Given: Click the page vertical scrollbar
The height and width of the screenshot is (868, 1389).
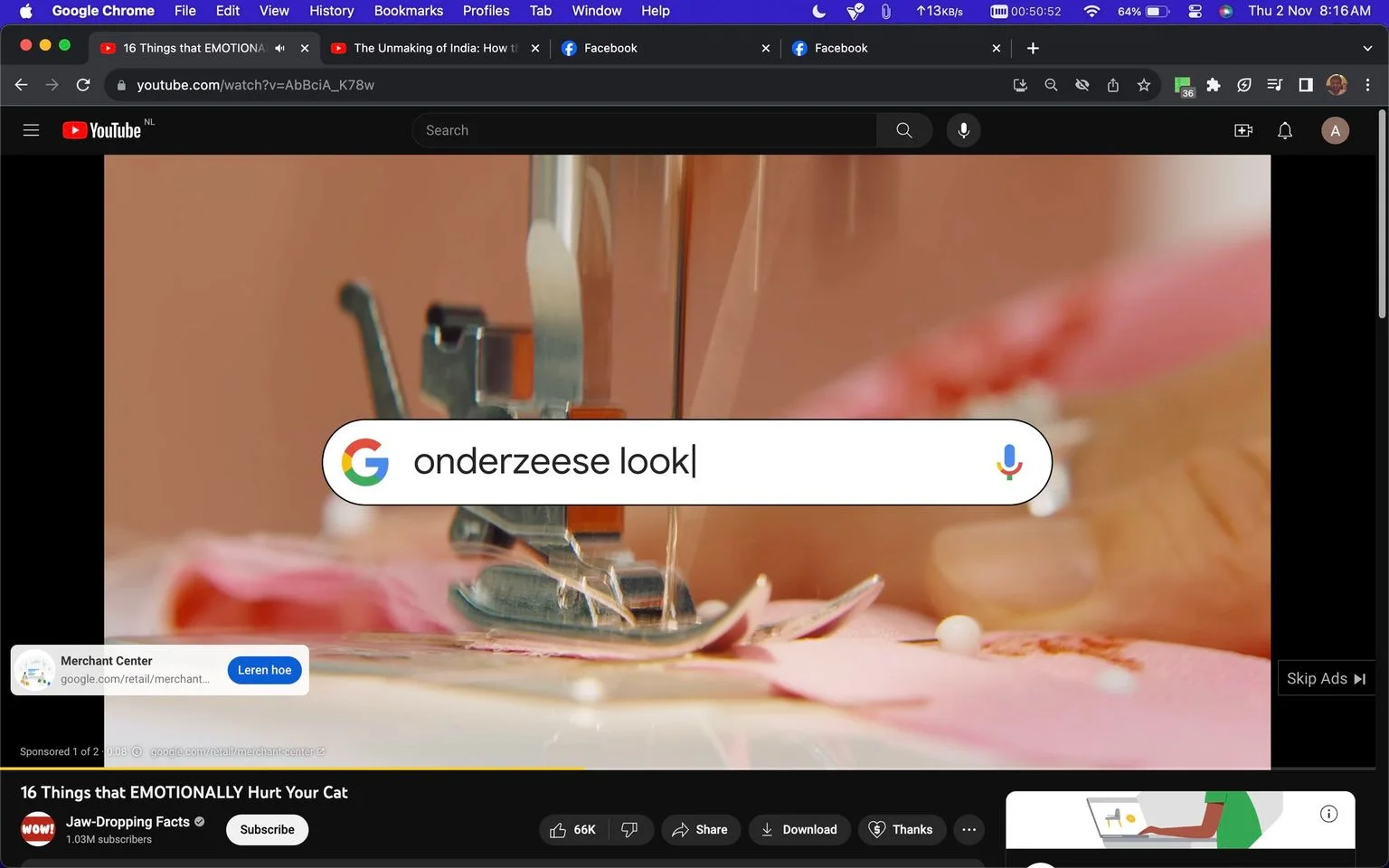Looking at the screenshot, I should tap(1382, 214).
